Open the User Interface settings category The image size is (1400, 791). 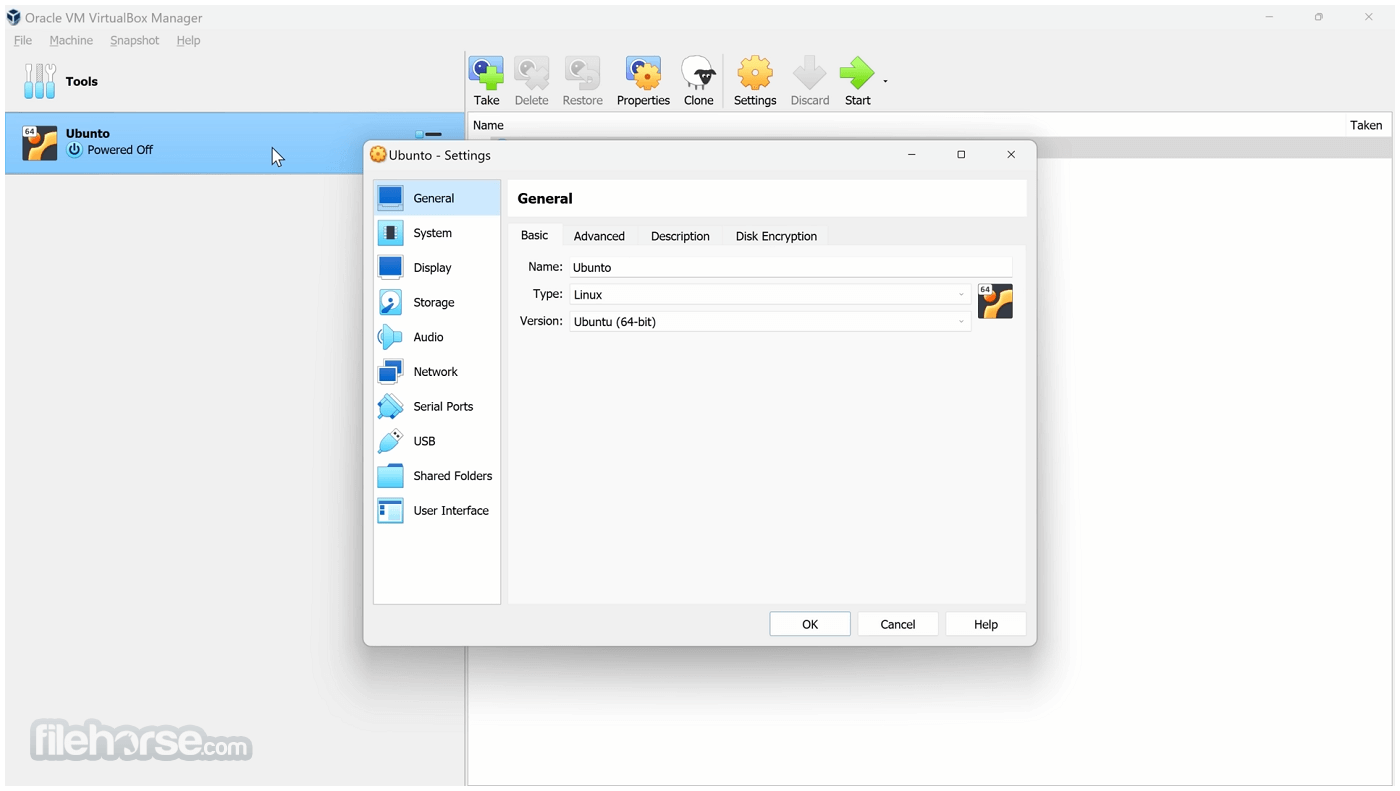tap(437, 511)
